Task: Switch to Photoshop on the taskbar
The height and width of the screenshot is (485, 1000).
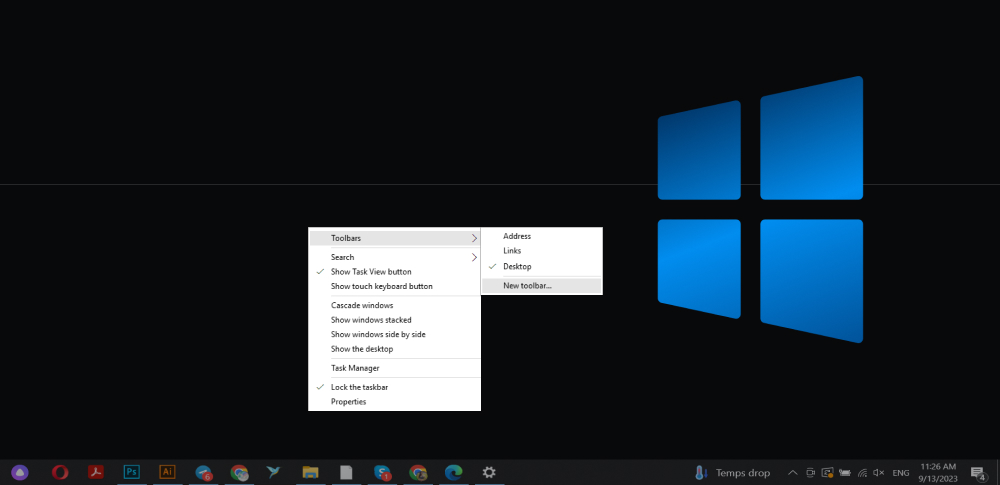Action: (x=131, y=472)
